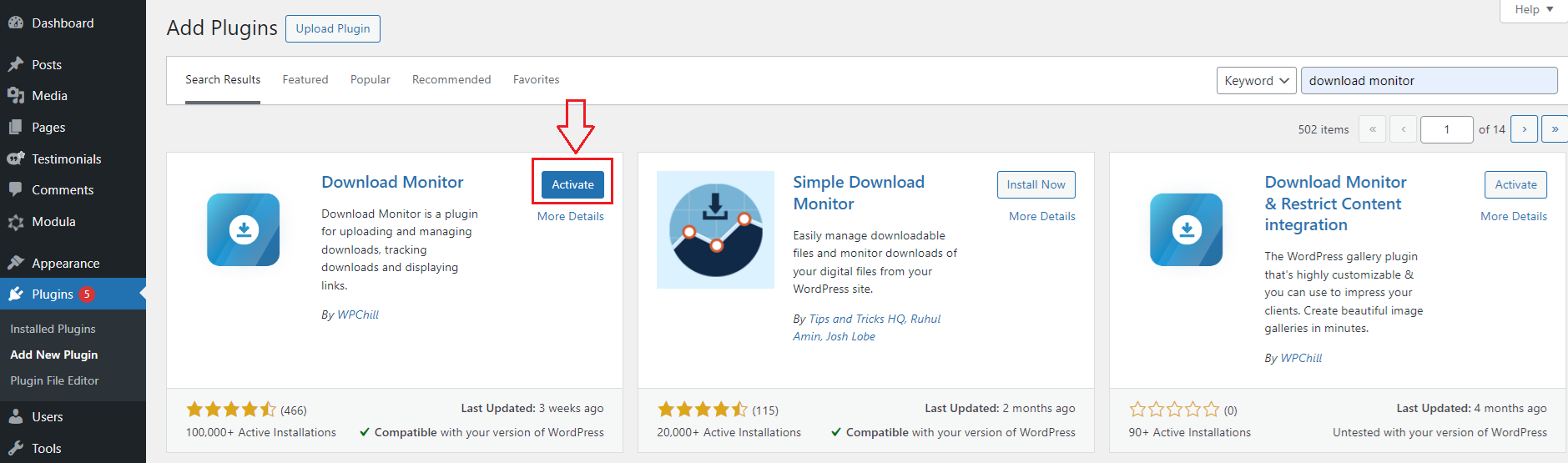The height and width of the screenshot is (463, 1568).
Task: Click the Download Monitor plugin icon
Action: pyautogui.click(x=244, y=229)
